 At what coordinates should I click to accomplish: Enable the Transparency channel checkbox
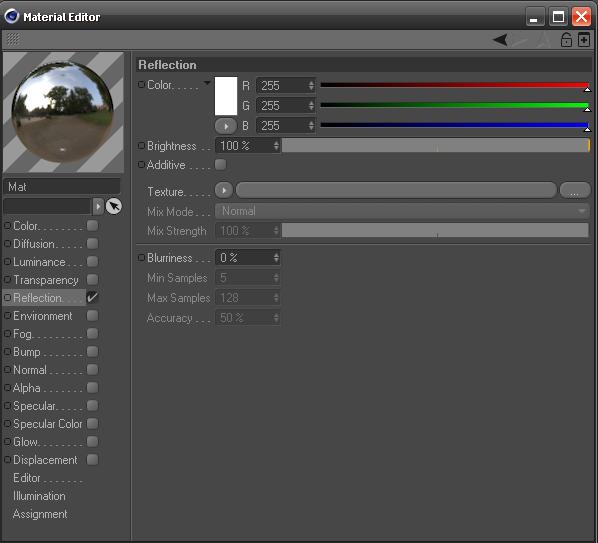click(92, 280)
